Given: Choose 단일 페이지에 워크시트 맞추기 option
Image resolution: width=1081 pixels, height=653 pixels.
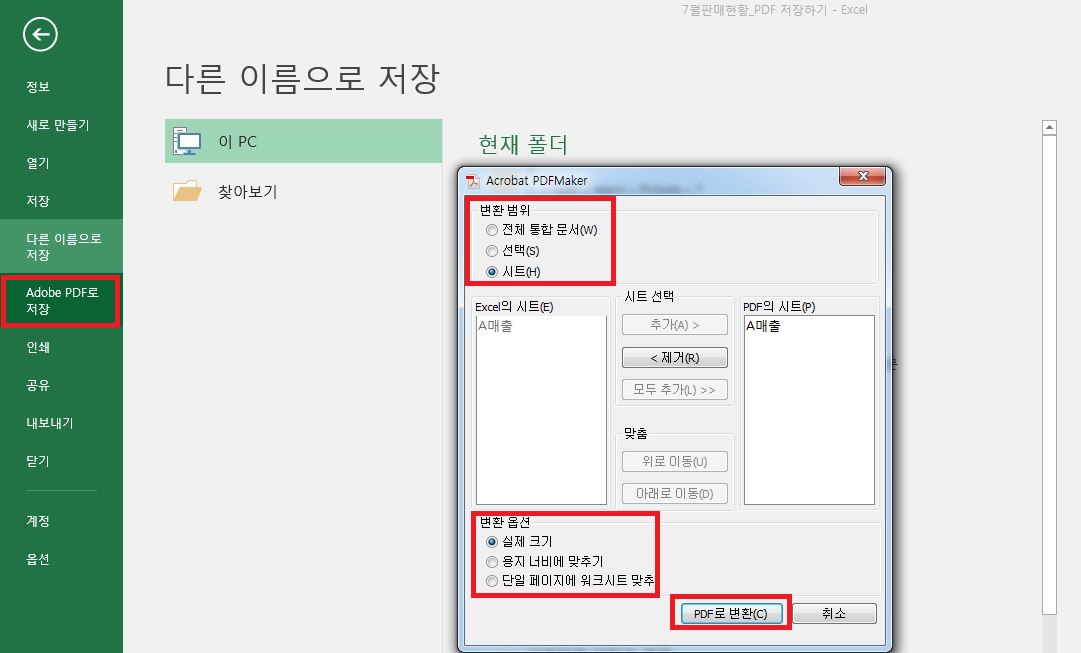Looking at the screenshot, I should click(x=492, y=581).
